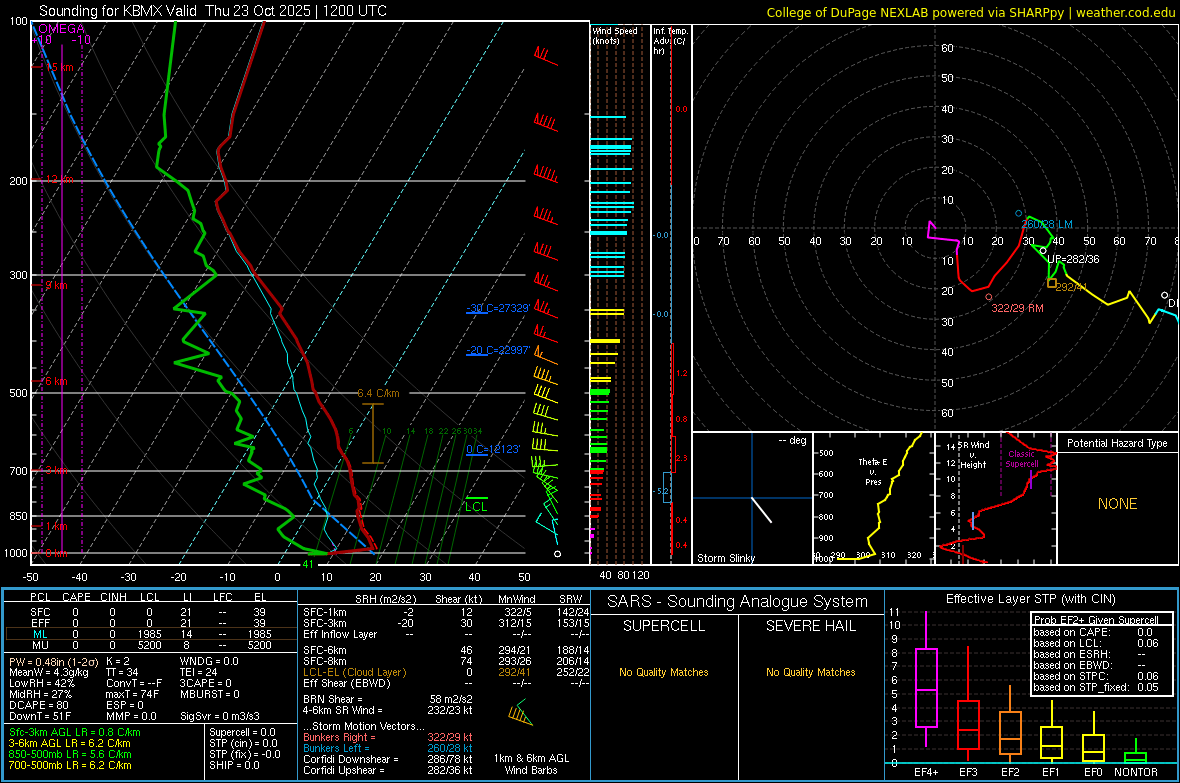Click the Wind Speed (knots) header
This screenshot has width=1180, height=783.
click(x=615, y=35)
